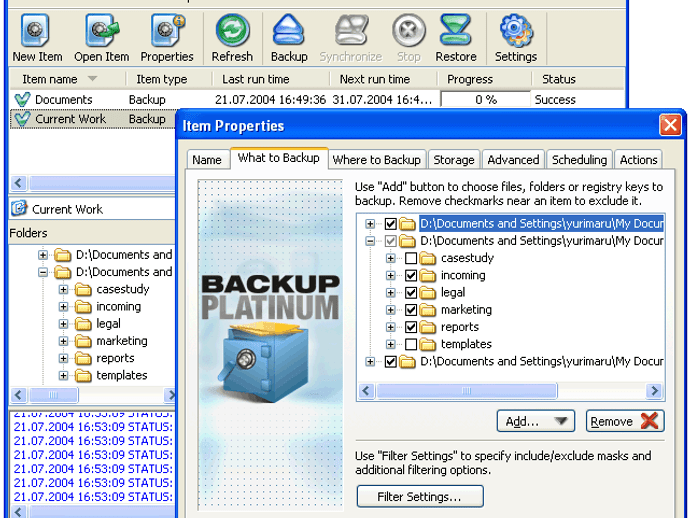Close the Item Properties dialog
This screenshot has width=690, height=518.
tap(670, 125)
